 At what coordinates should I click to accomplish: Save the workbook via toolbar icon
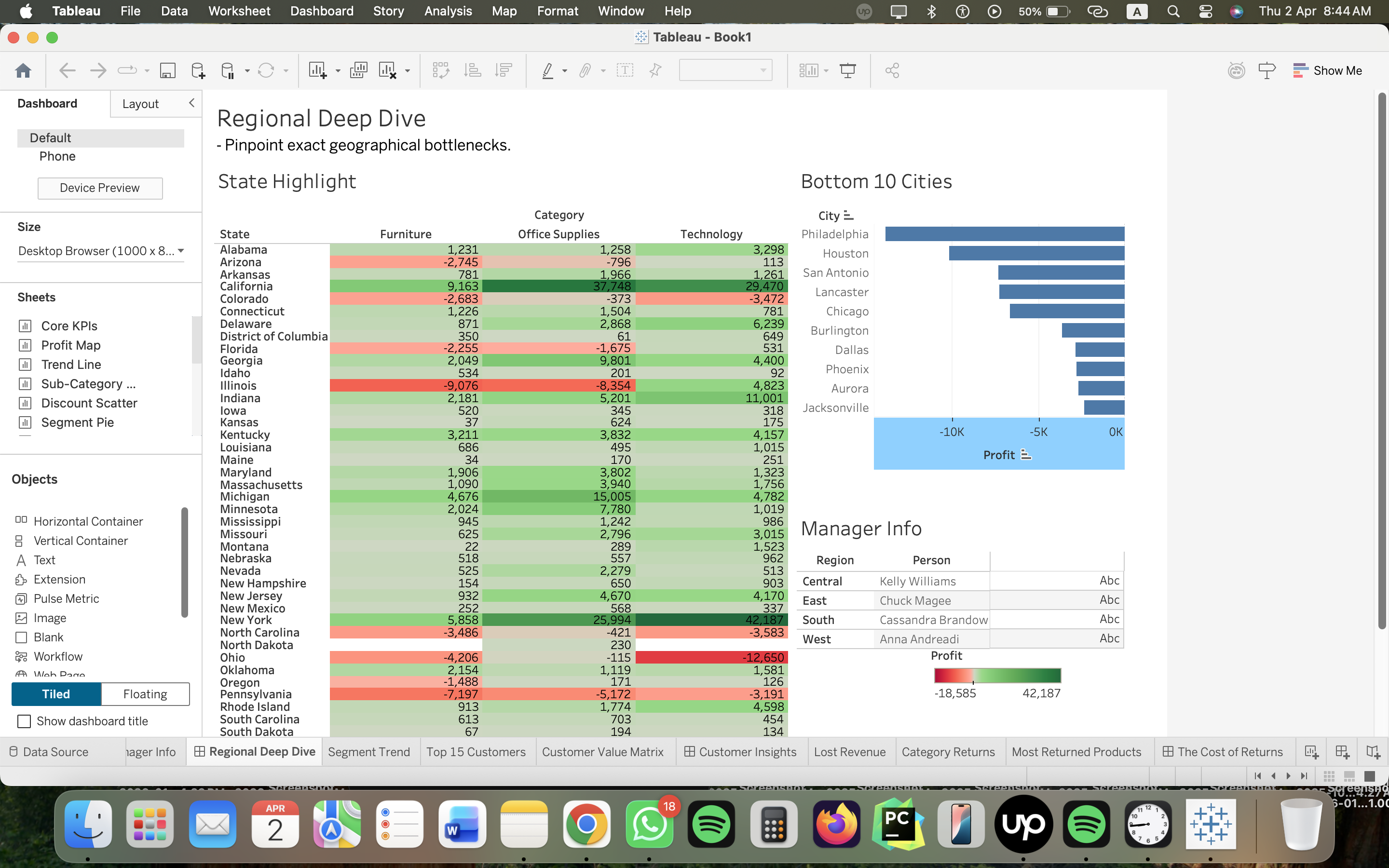168,70
